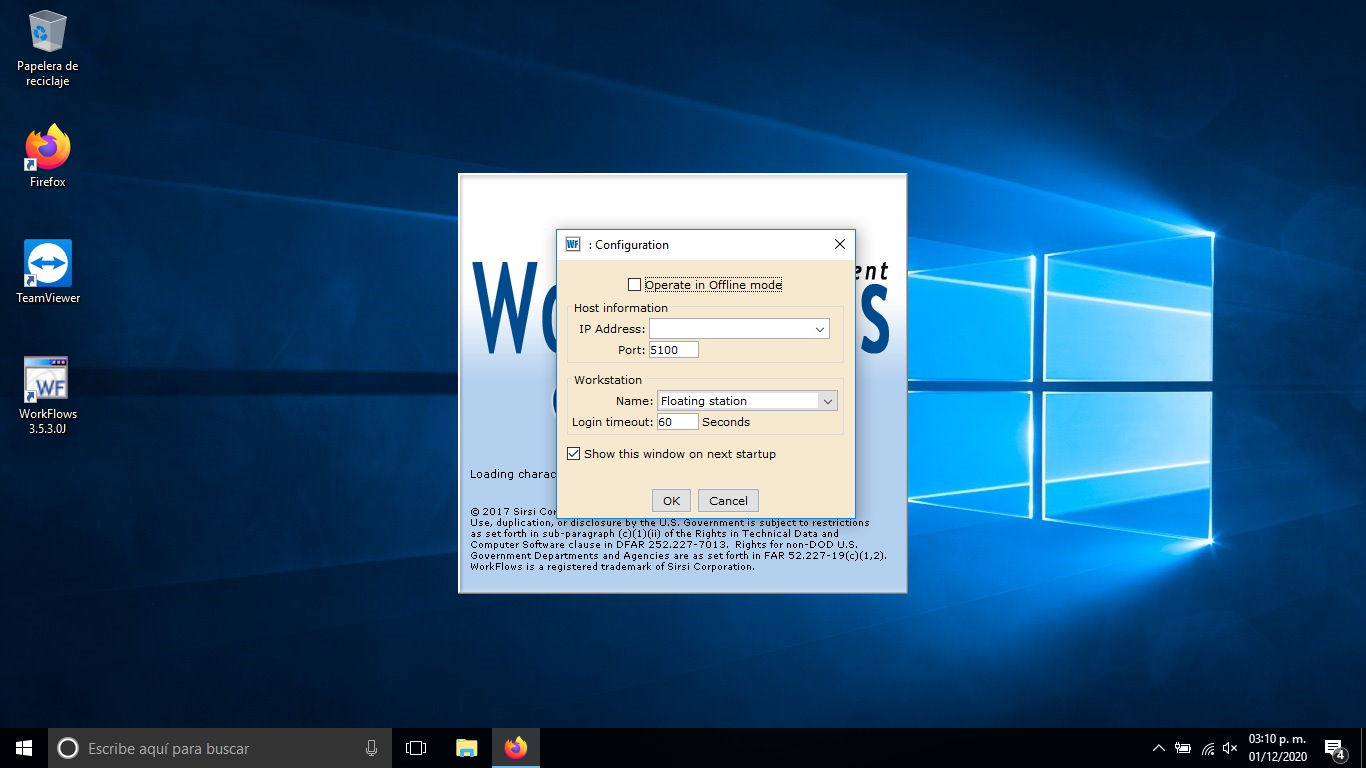Open the workstation Name dropdown
This screenshot has width=1366, height=768.
click(827, 401)
